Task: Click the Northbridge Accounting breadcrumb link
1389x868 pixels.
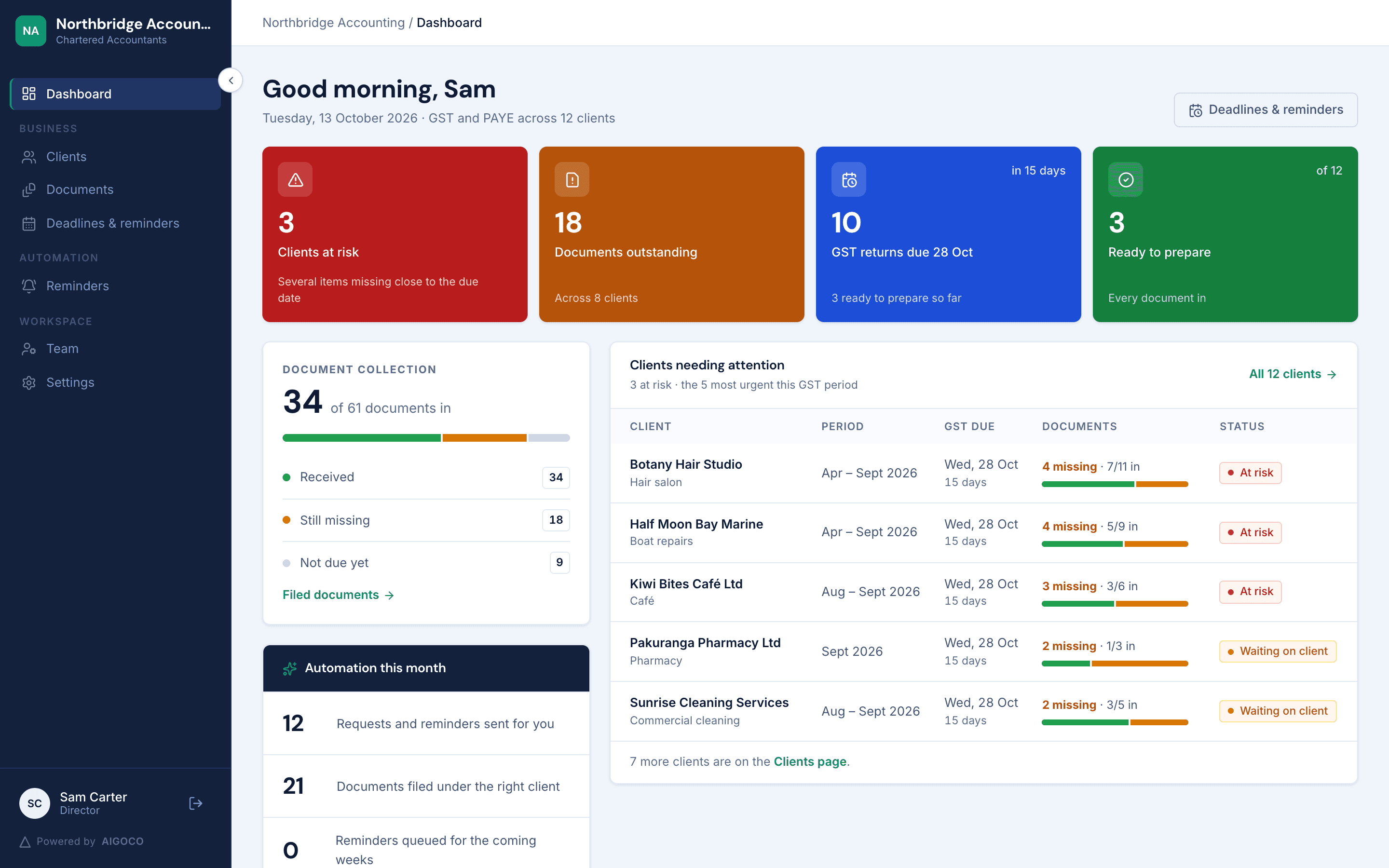Action: point(333,22)
